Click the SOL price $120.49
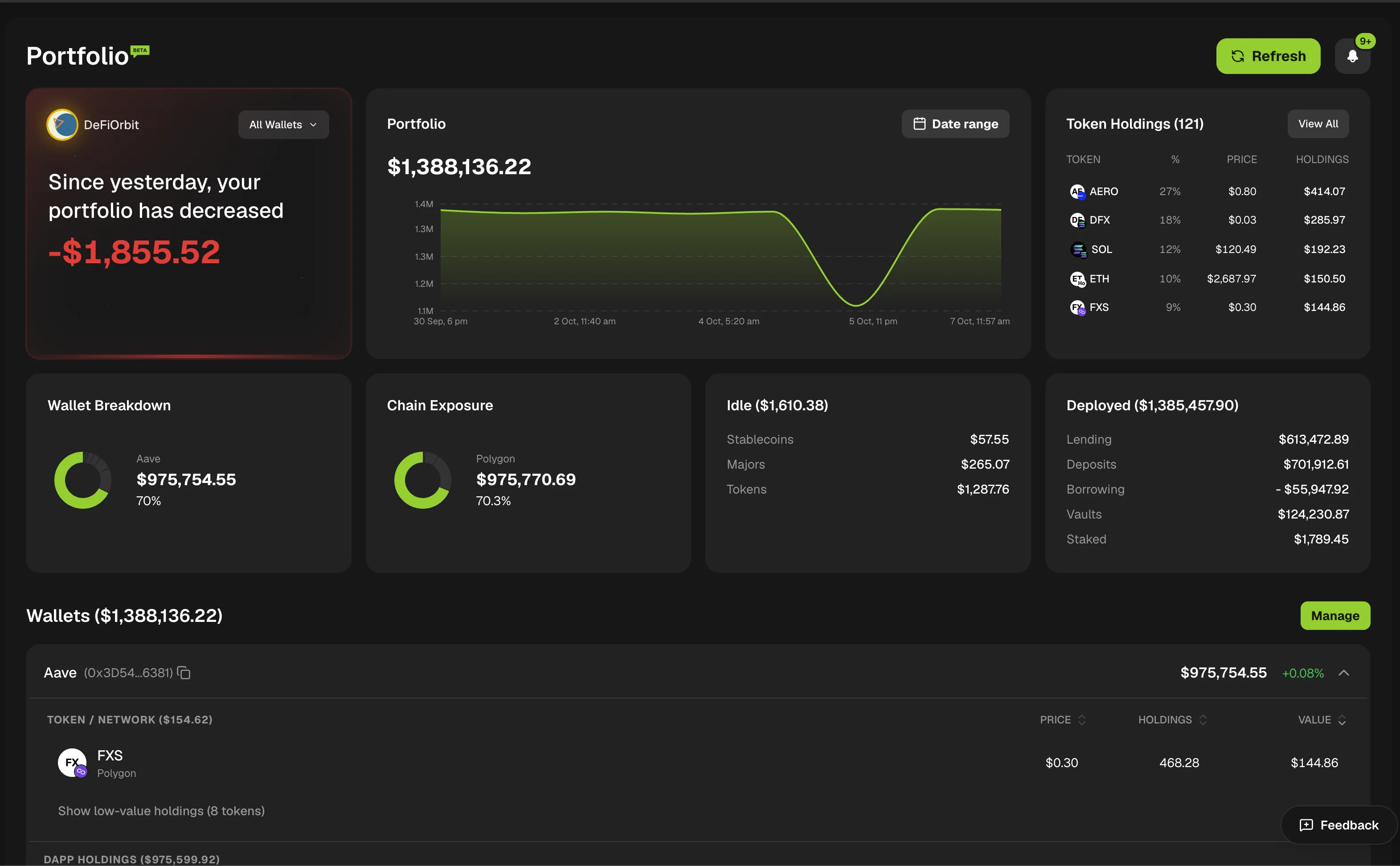The width and height of the screenshot is (1400, 866). point(1236,249)
